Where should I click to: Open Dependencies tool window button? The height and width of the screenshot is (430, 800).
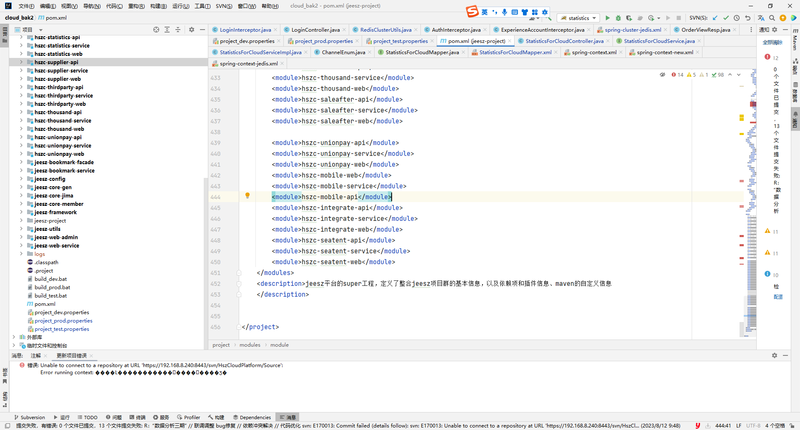click(252, 417)
